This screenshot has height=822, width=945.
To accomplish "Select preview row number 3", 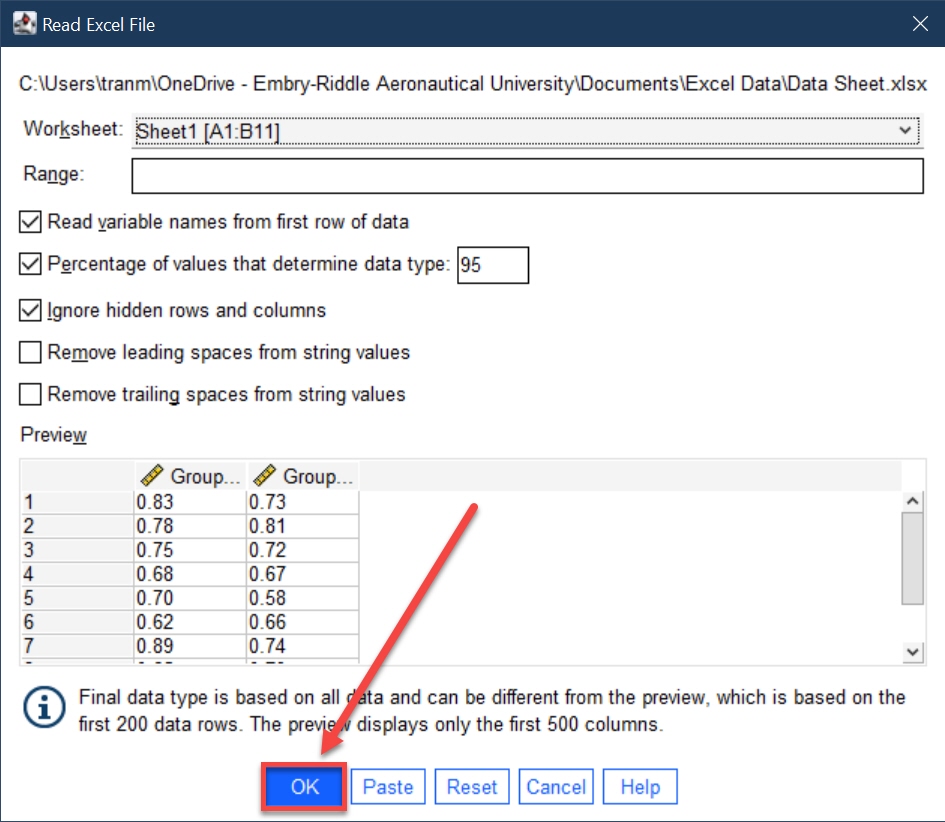I will (77, 550).
